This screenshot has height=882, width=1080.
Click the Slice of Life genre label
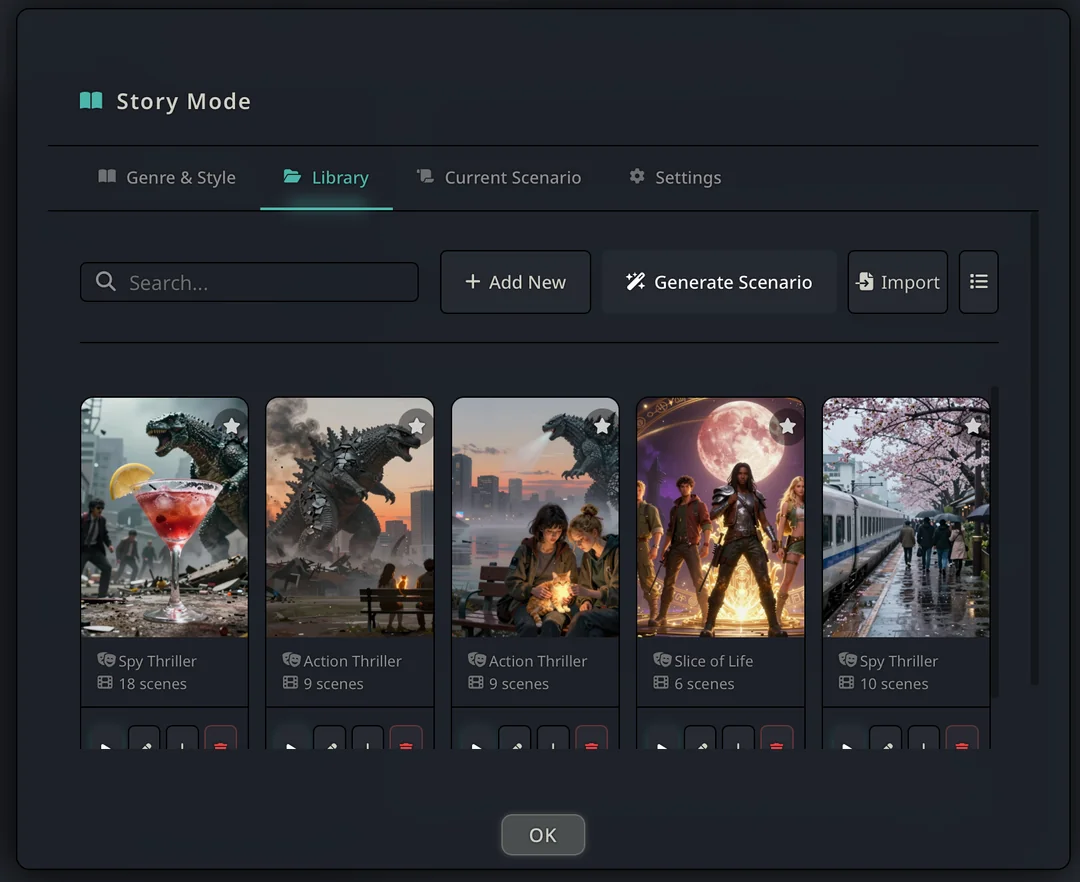(x=714, y=661)
